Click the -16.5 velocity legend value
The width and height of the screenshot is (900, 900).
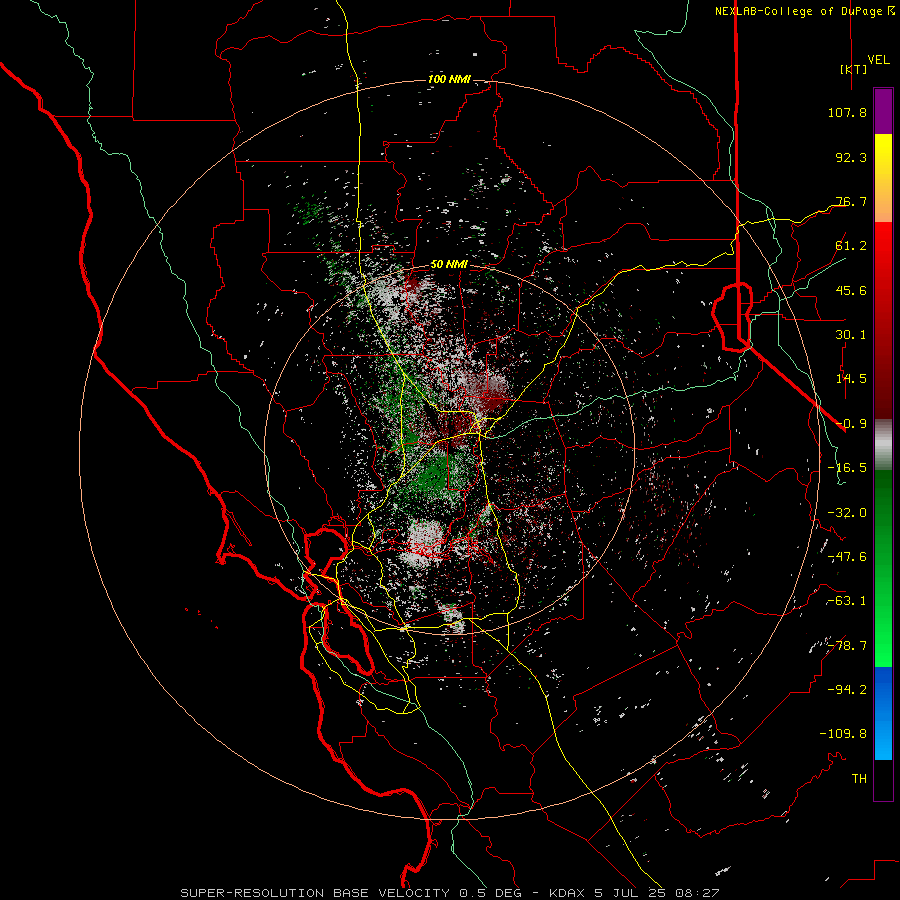coord(847,468)
